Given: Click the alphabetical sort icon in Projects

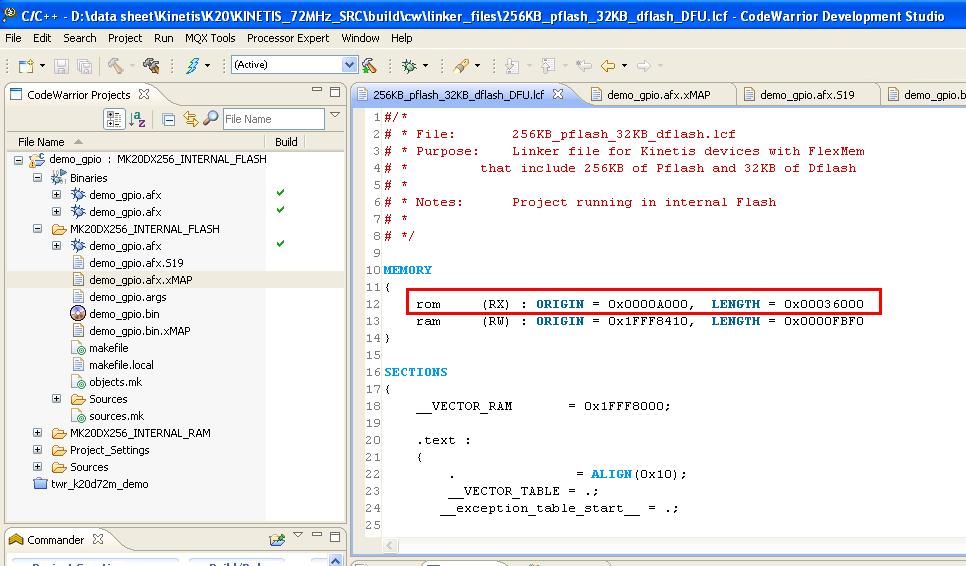Looking at the screenshot, I should (x=137, y=119).
